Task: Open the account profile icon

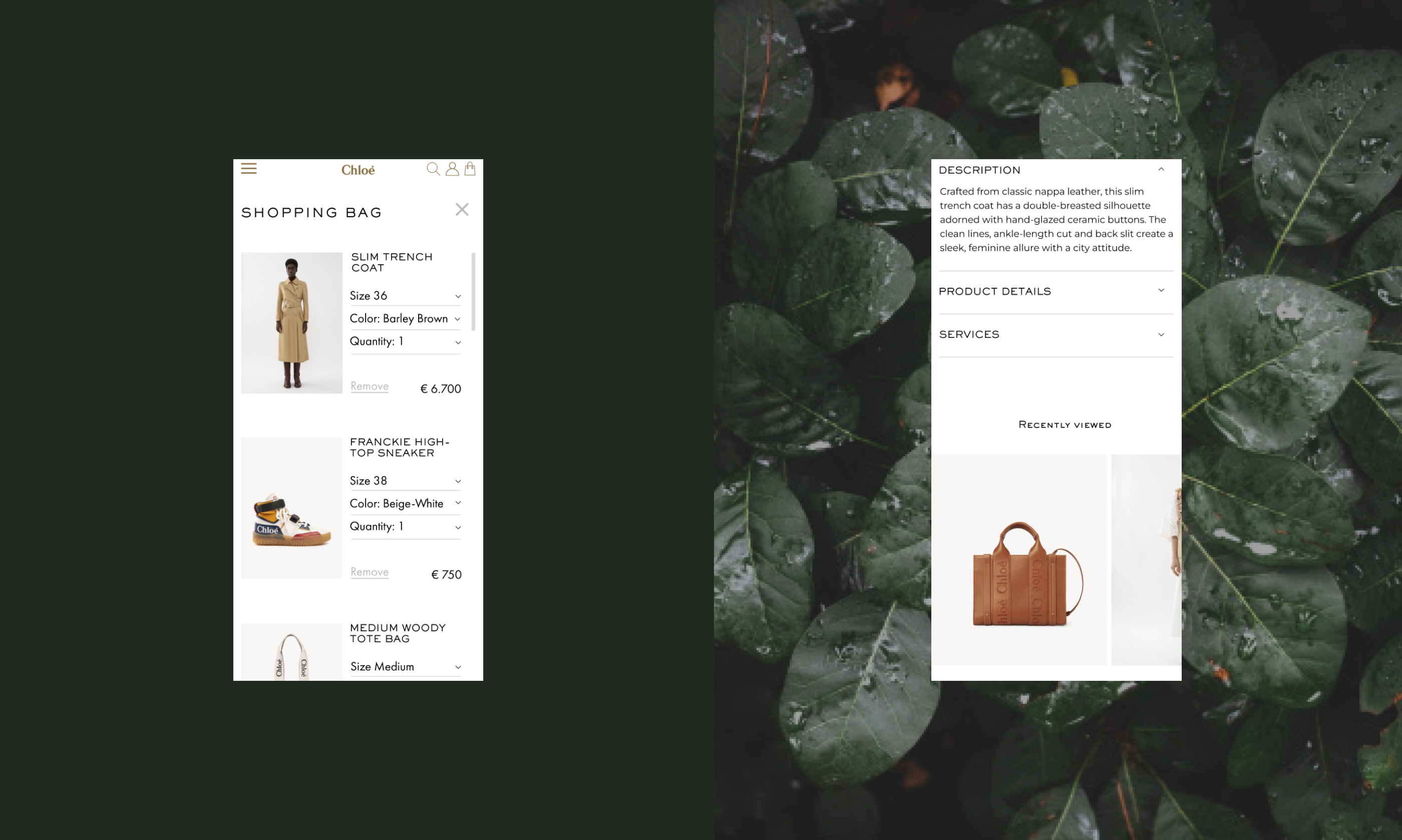Action: (452, 169)
